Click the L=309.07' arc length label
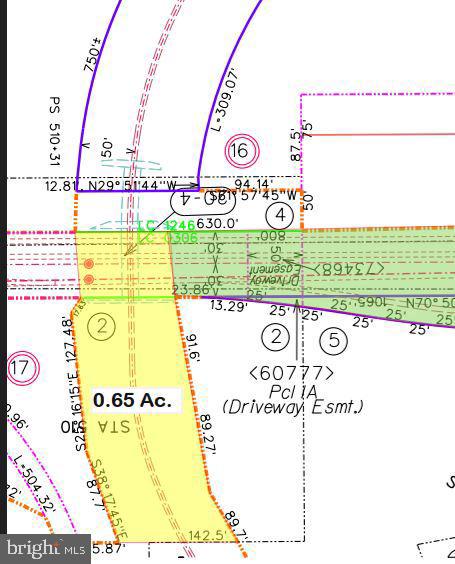The height and width of the screenshot is (564, 455). [x=226, y=100]
